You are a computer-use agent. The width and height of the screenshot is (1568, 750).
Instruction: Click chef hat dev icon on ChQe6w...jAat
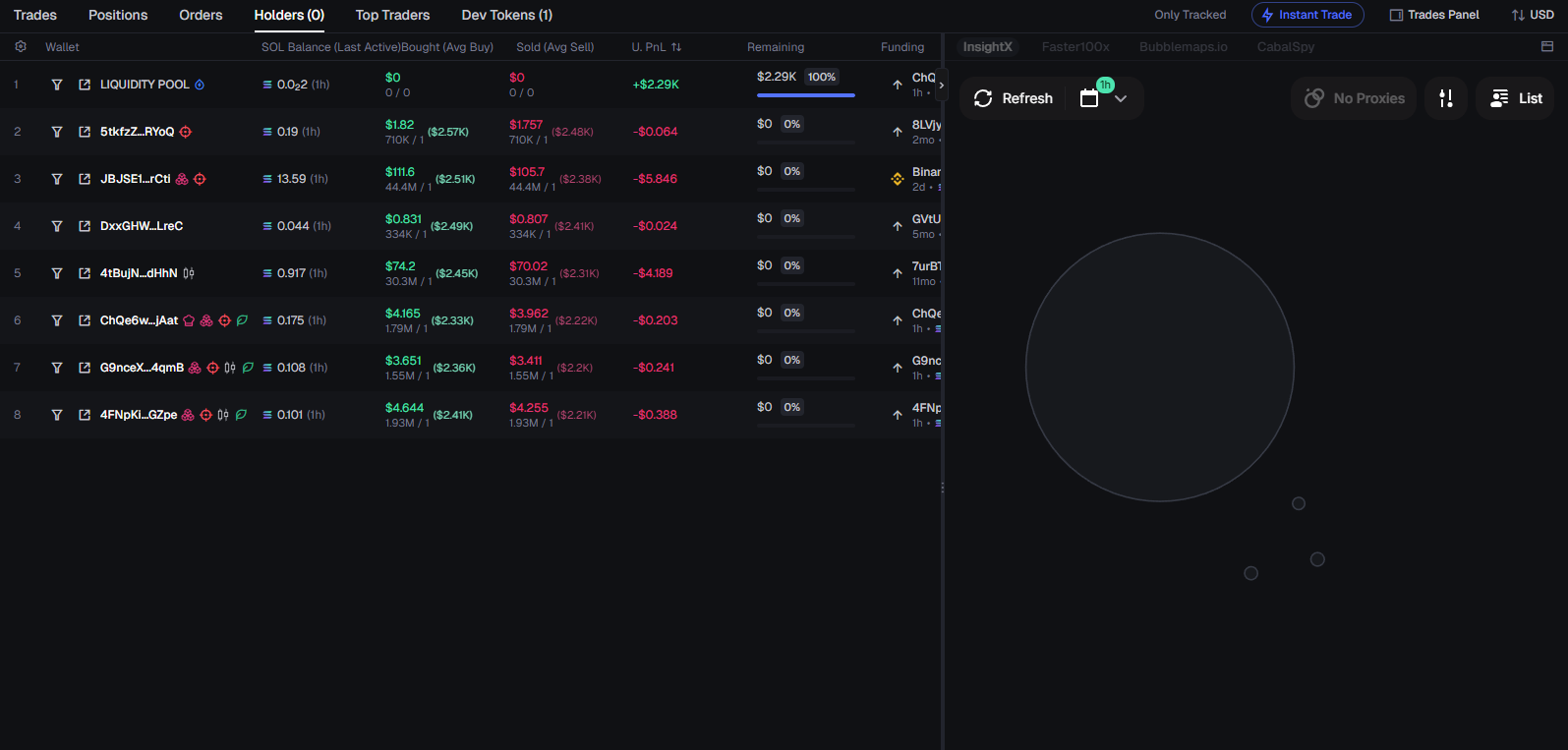tap(189, 320)
